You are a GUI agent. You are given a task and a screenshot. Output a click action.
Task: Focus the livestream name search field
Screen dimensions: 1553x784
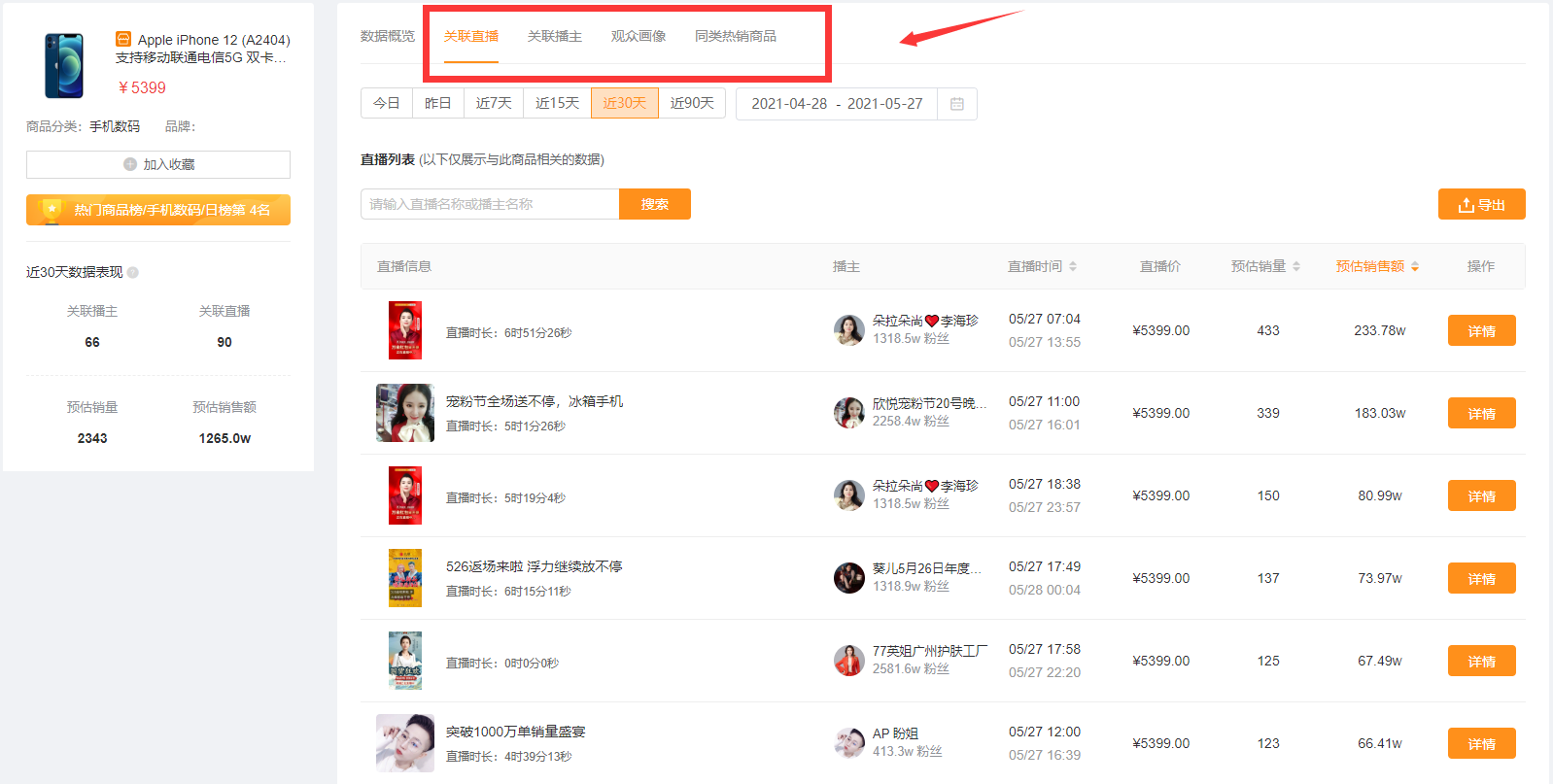point(490,204)
